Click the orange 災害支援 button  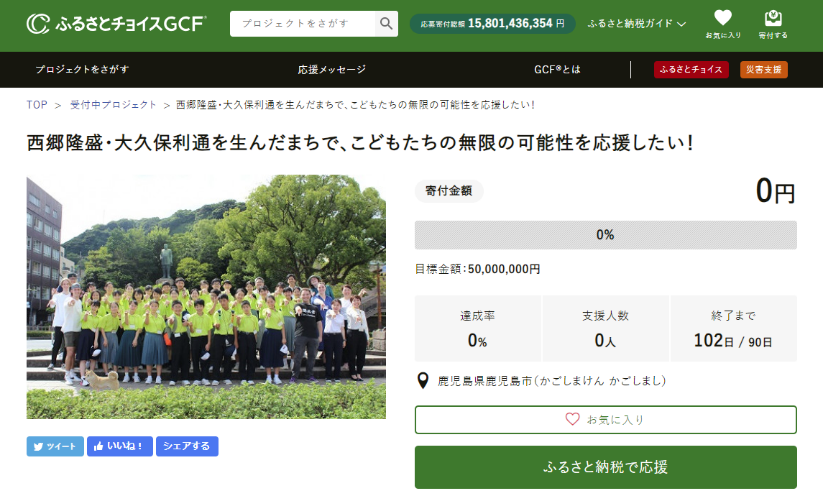pos(763,70)
